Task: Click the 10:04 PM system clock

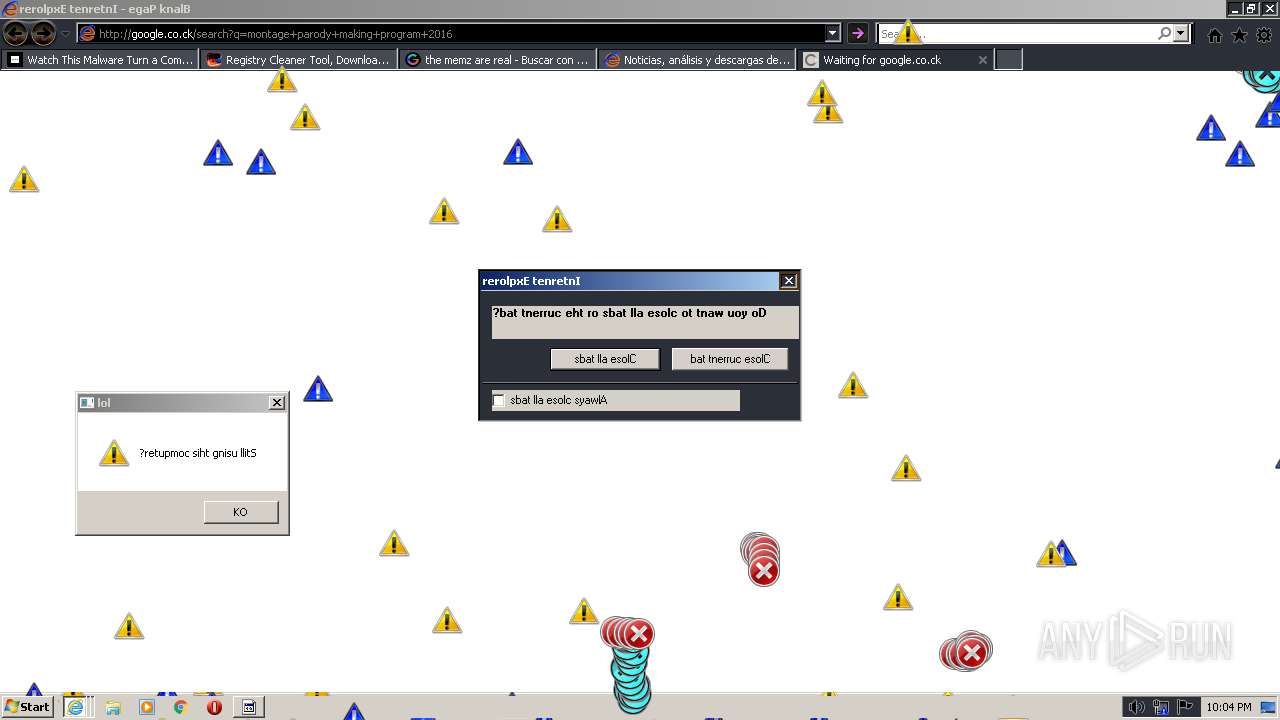Action: click(x=1229, y=707)
